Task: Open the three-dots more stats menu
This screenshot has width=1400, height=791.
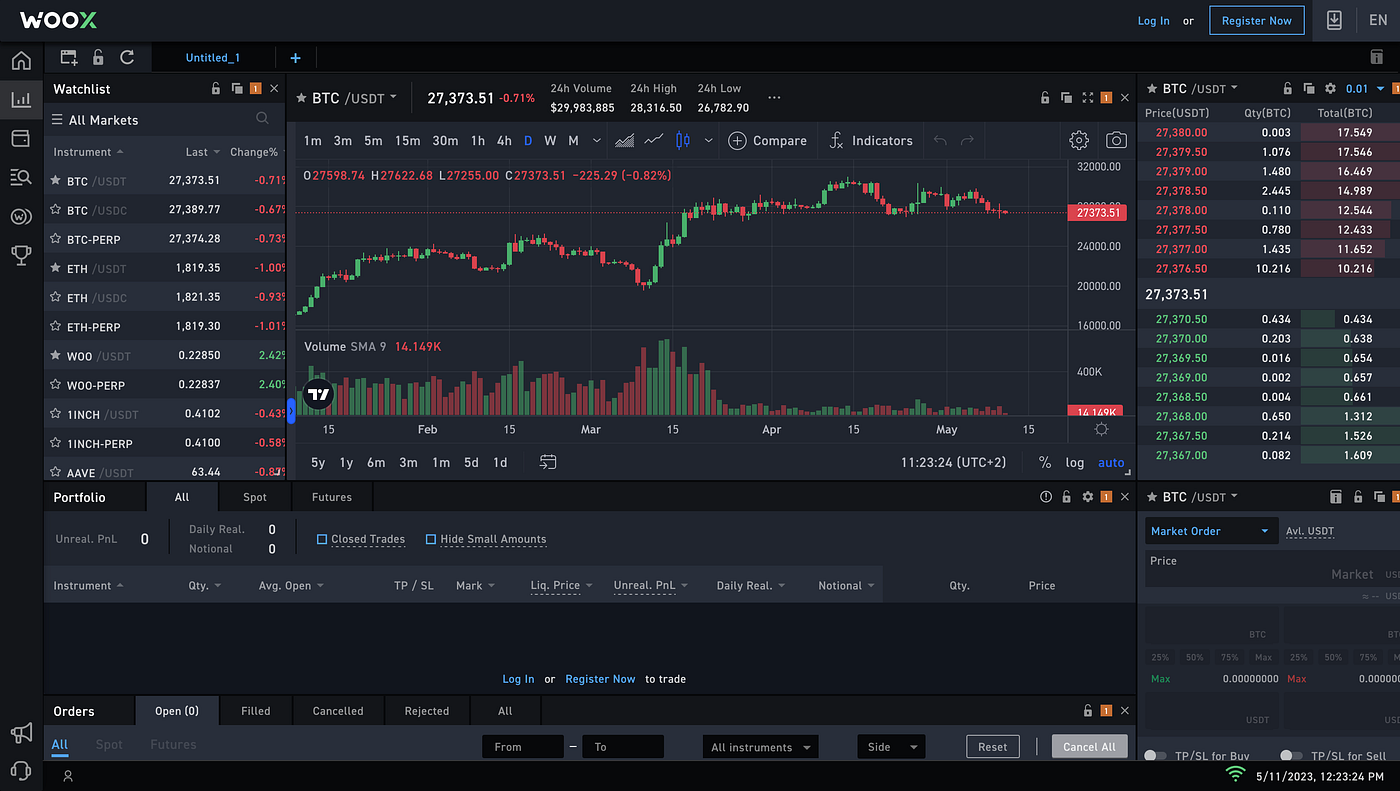Action: (x=774, y=98)
